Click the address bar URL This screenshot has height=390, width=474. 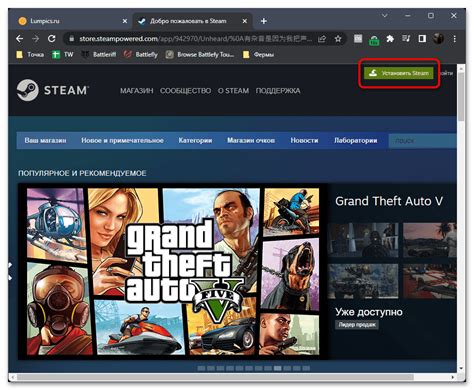pos(195,39)
